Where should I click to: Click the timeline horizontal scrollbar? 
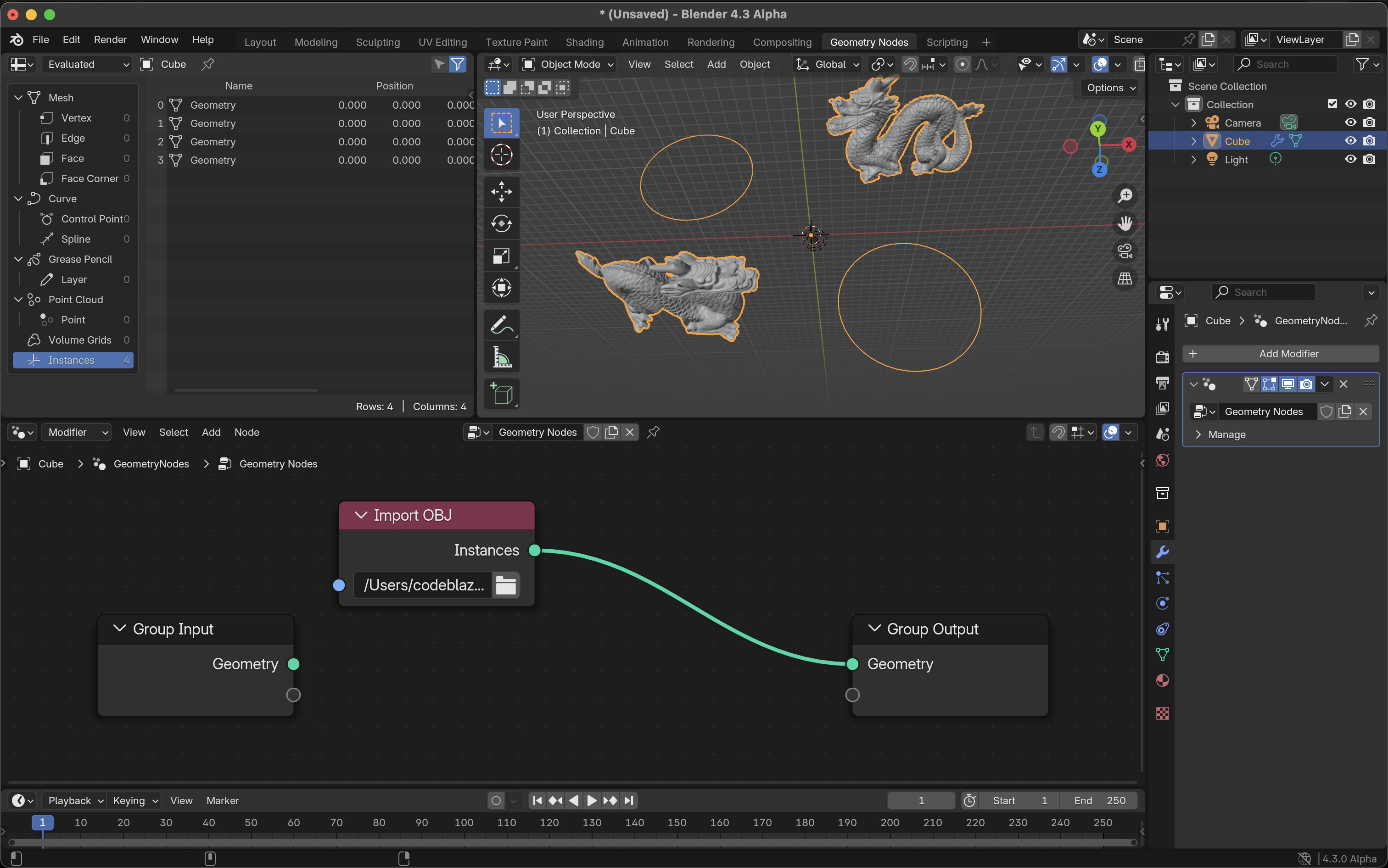[x=572, y=842]
